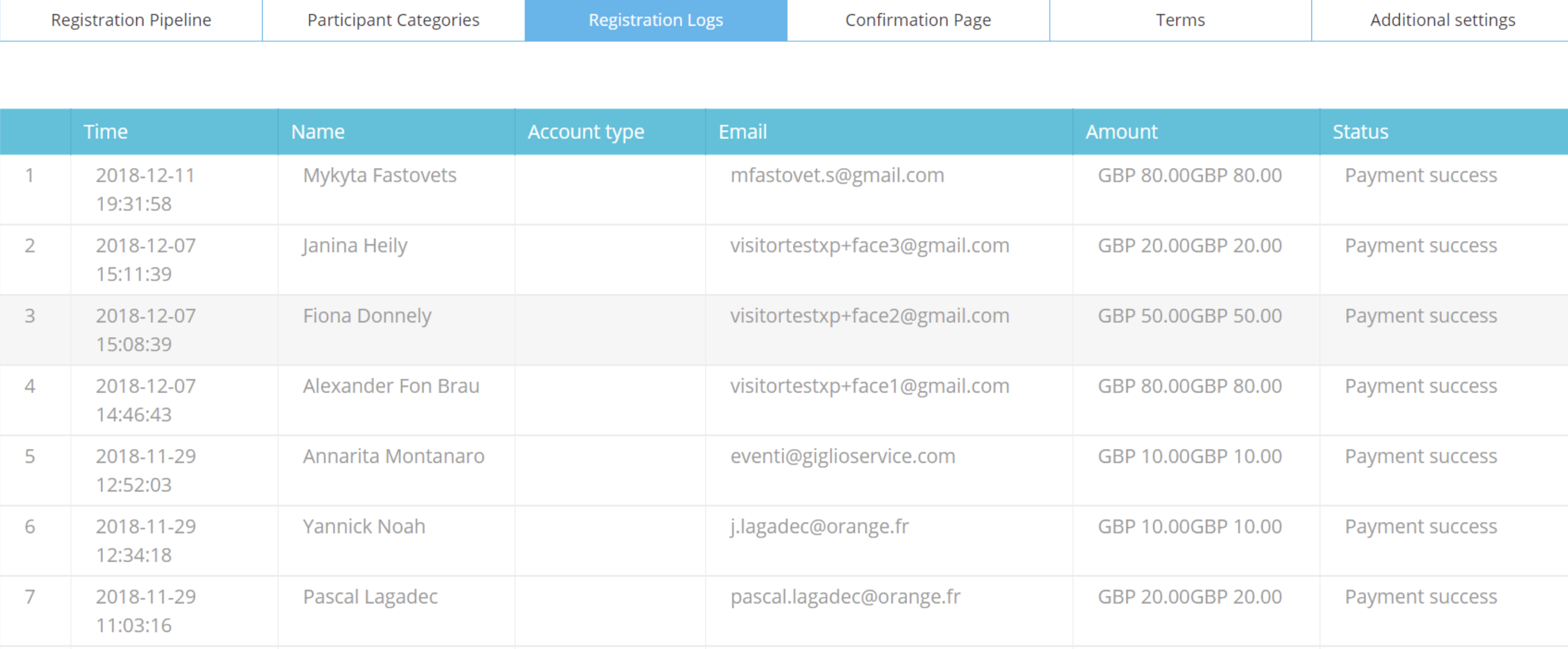Click email visitortestxp+face3@gmail.com

click(x=870, y=246)
